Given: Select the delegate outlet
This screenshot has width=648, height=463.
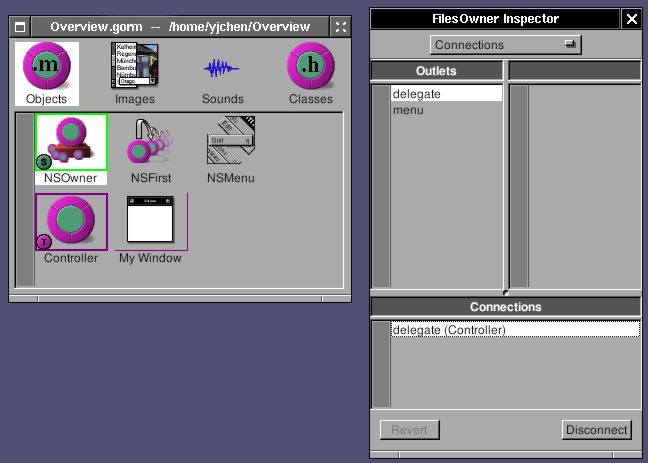Looking at the screenshot, I should [446, 94].
